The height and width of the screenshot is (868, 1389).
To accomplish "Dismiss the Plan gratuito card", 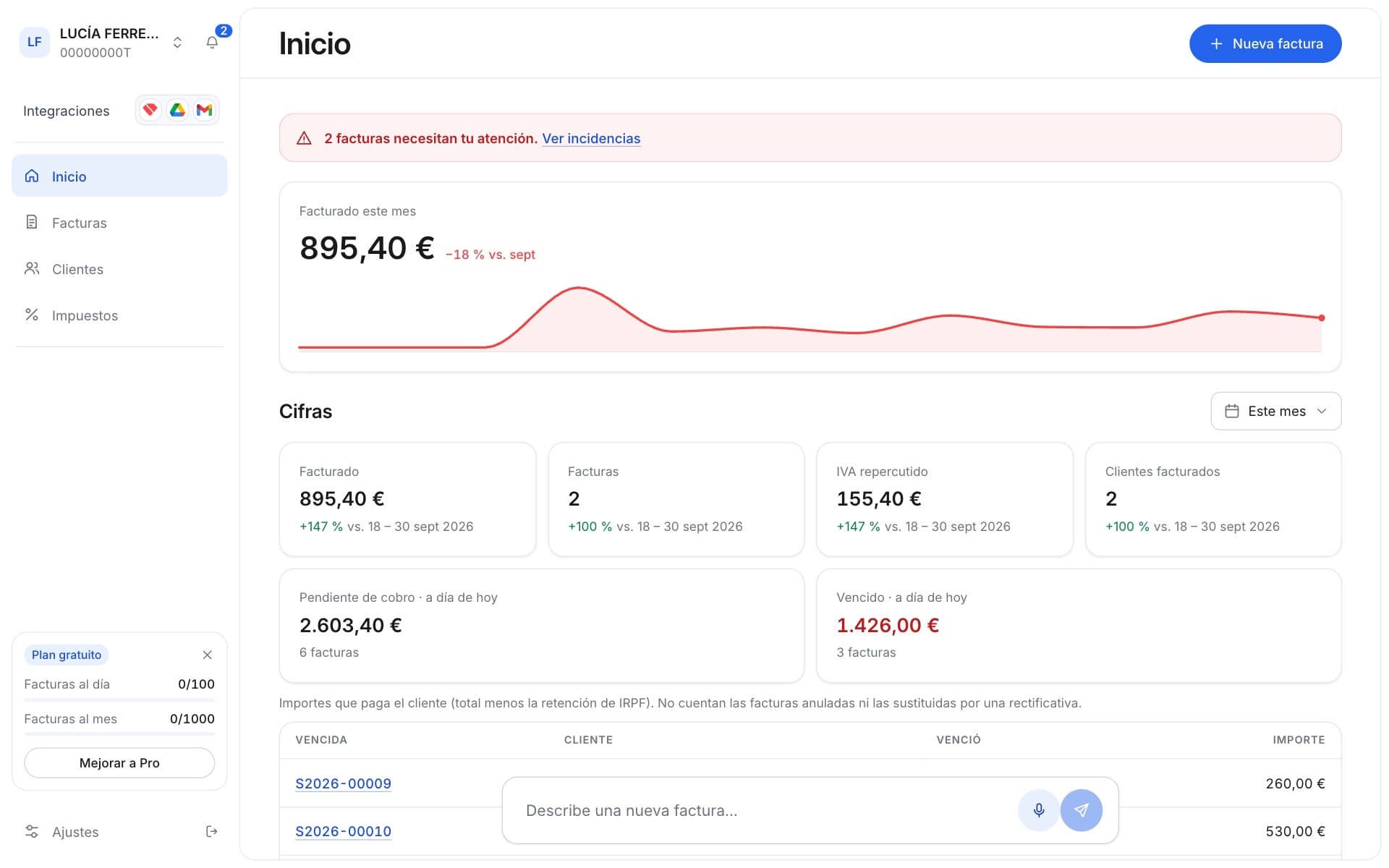I will [208, 655].
